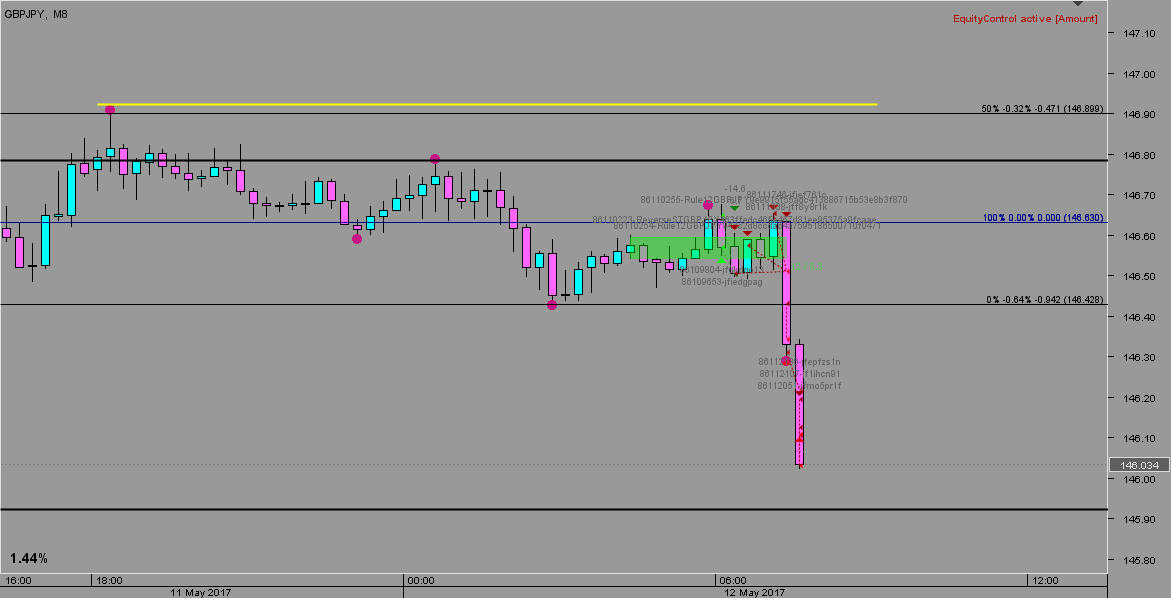Screen dimensions: 1171x598
Task: Click the magenta dot near the 146.80 resistance level
Action: point(435,157)
